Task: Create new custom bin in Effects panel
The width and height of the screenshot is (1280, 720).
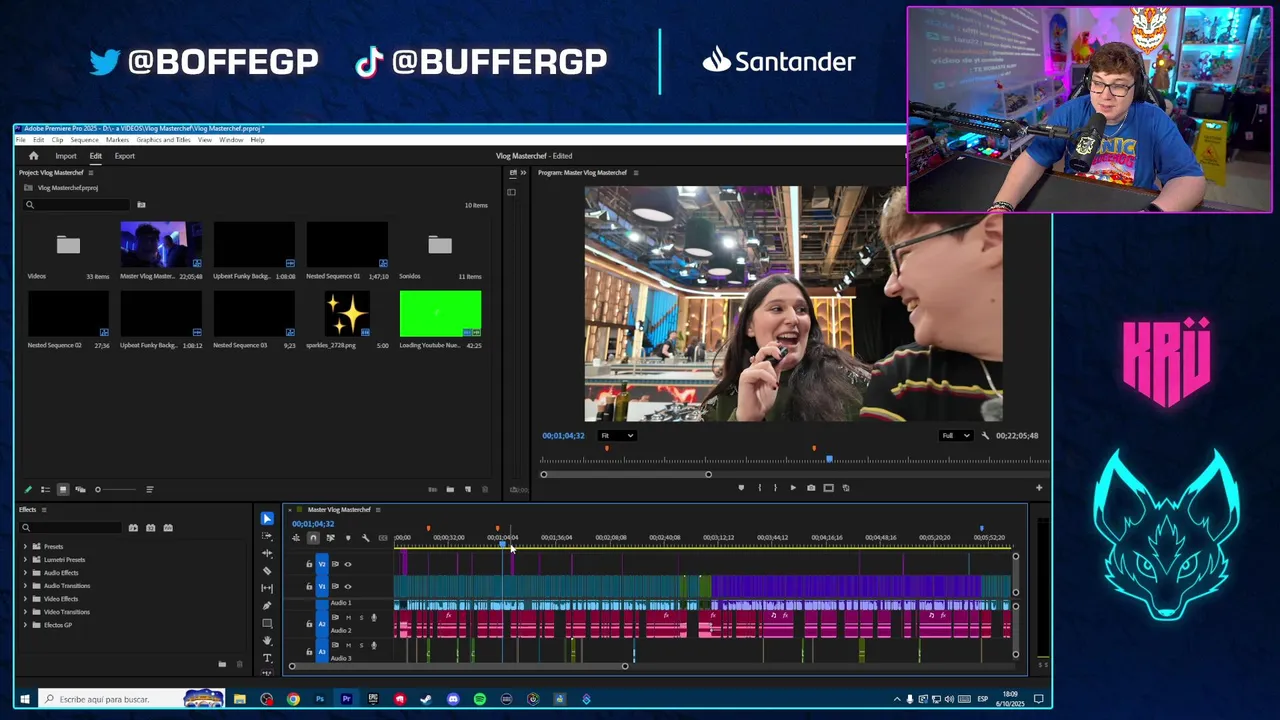Action: tap(222, 664)
